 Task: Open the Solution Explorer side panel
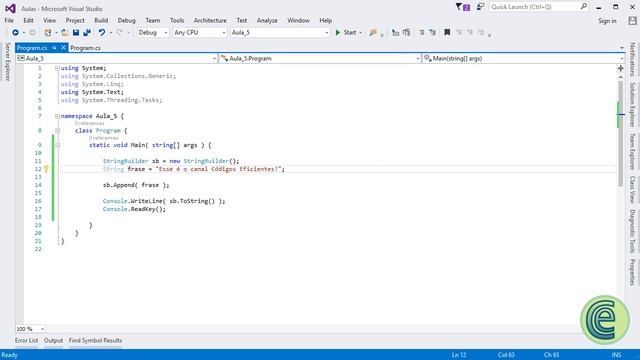(632, 104)
